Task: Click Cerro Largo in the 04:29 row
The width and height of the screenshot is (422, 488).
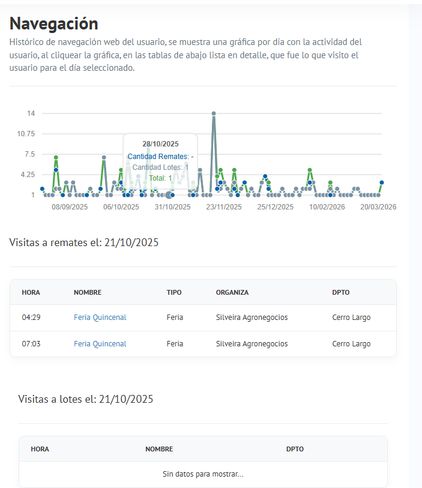Action: click(x=351, y=317)
